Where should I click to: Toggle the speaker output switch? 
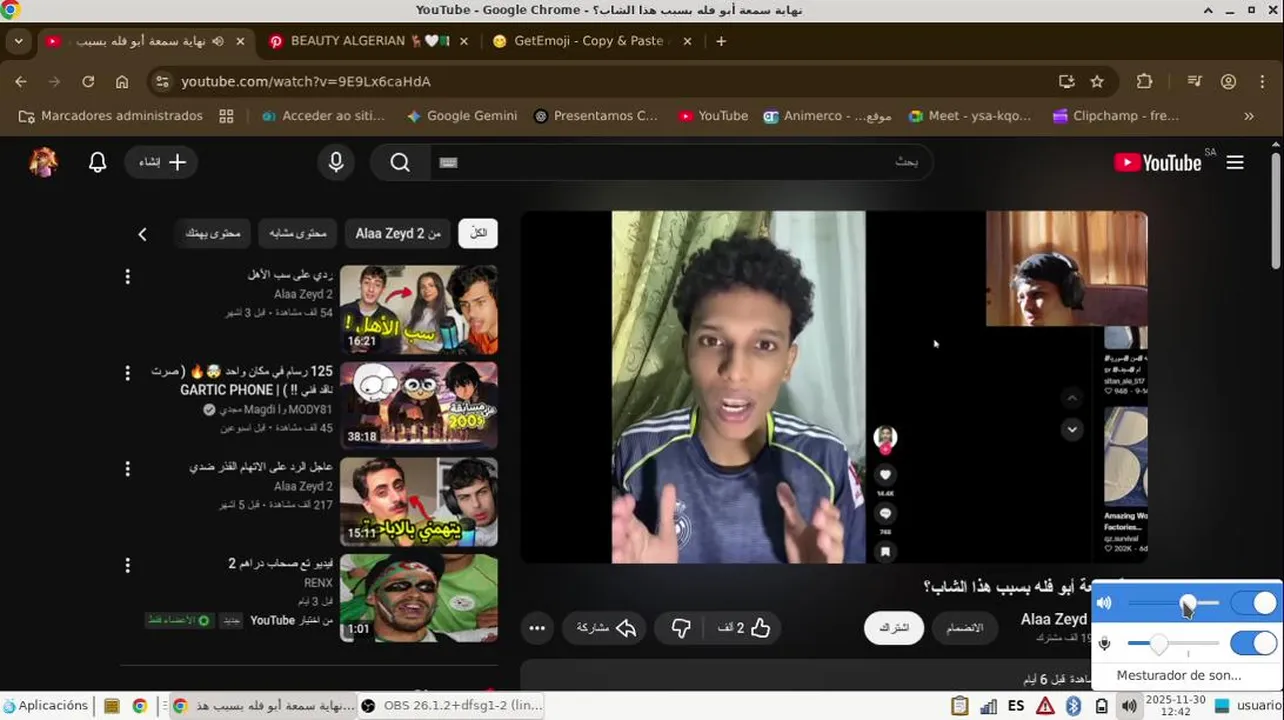pos(1254,603)
